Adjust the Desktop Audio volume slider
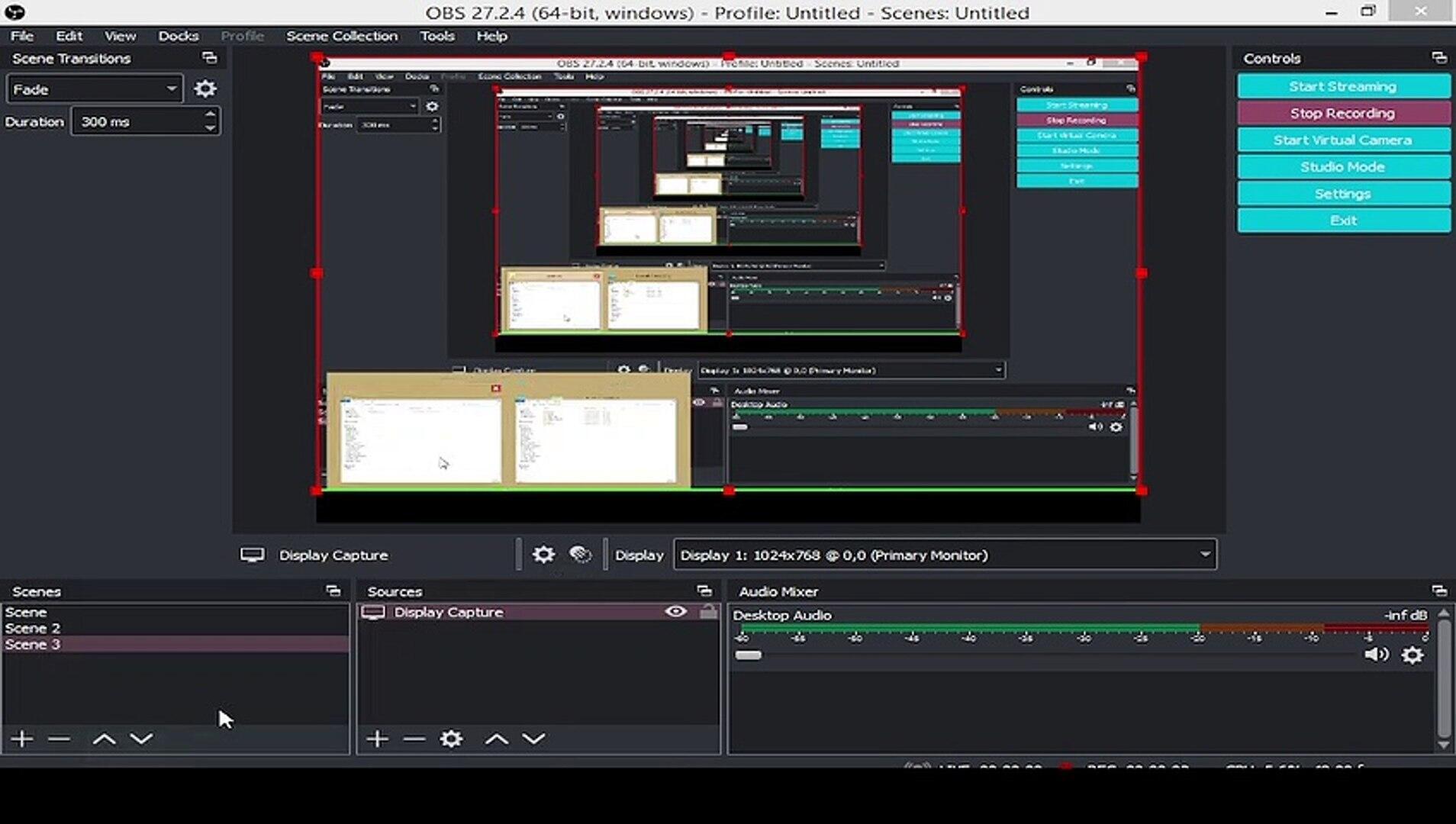The width and height of the screenshot is (1456, 824). tap(748, 655)
